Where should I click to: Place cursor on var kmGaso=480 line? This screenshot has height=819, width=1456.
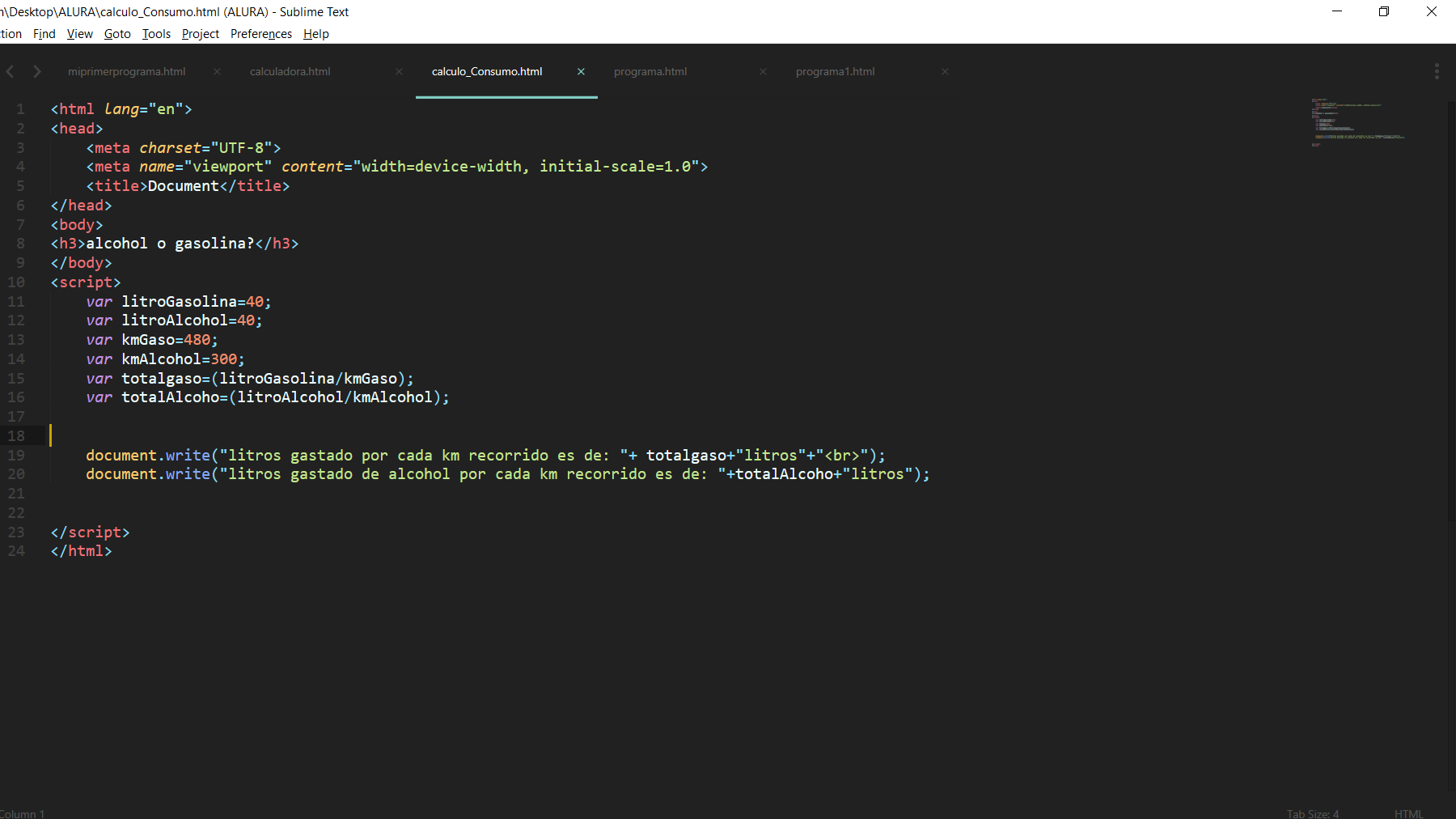152,340
